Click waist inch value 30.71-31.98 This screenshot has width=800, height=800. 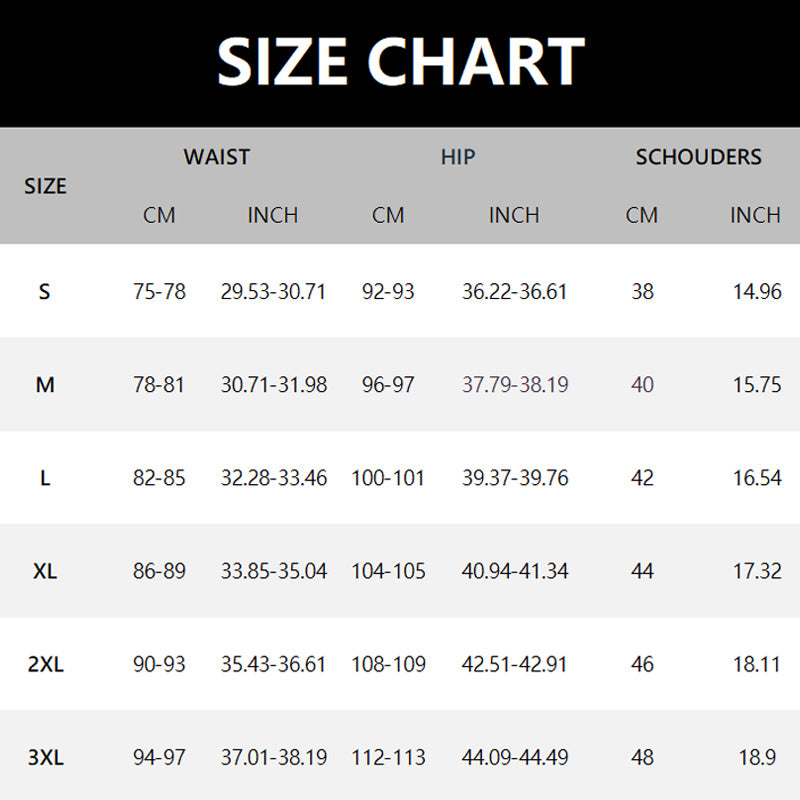coord(273,385)
